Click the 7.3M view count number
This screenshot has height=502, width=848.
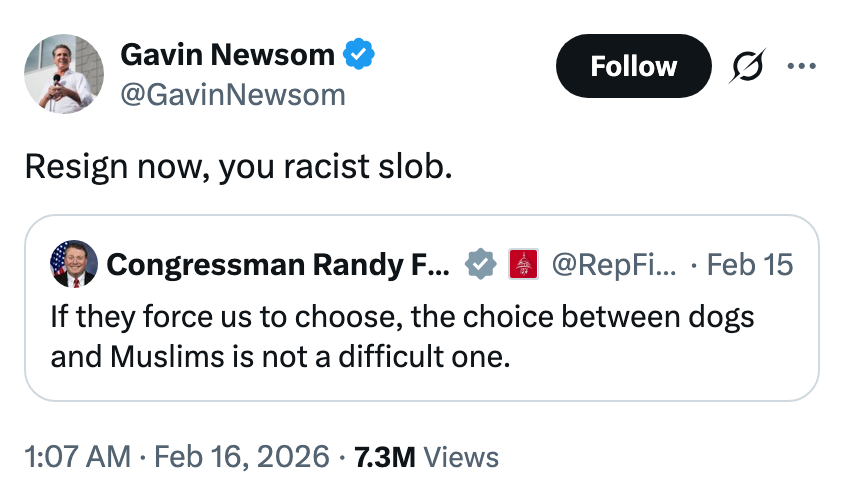point(383,457)
